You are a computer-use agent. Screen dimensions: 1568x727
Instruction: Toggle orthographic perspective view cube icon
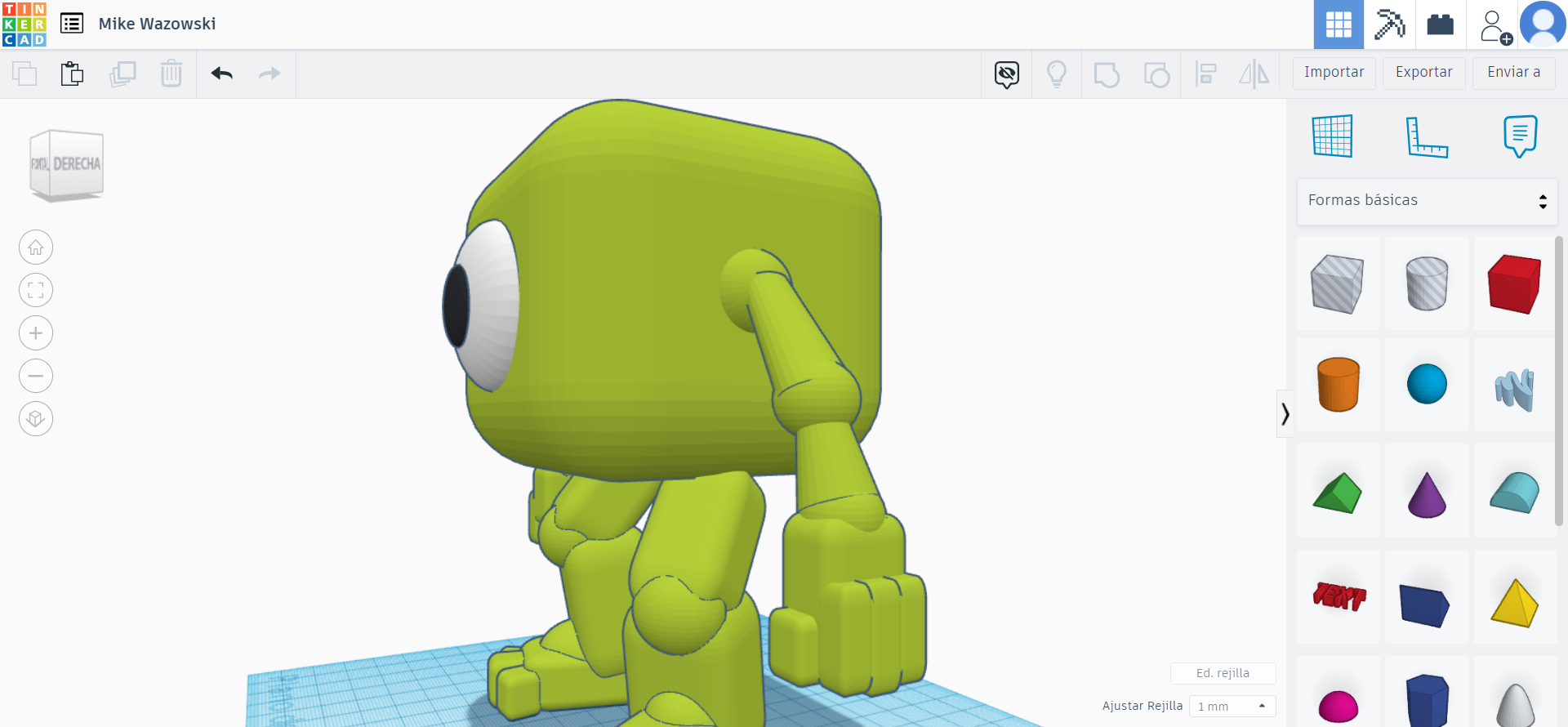[x=36, y=419]
